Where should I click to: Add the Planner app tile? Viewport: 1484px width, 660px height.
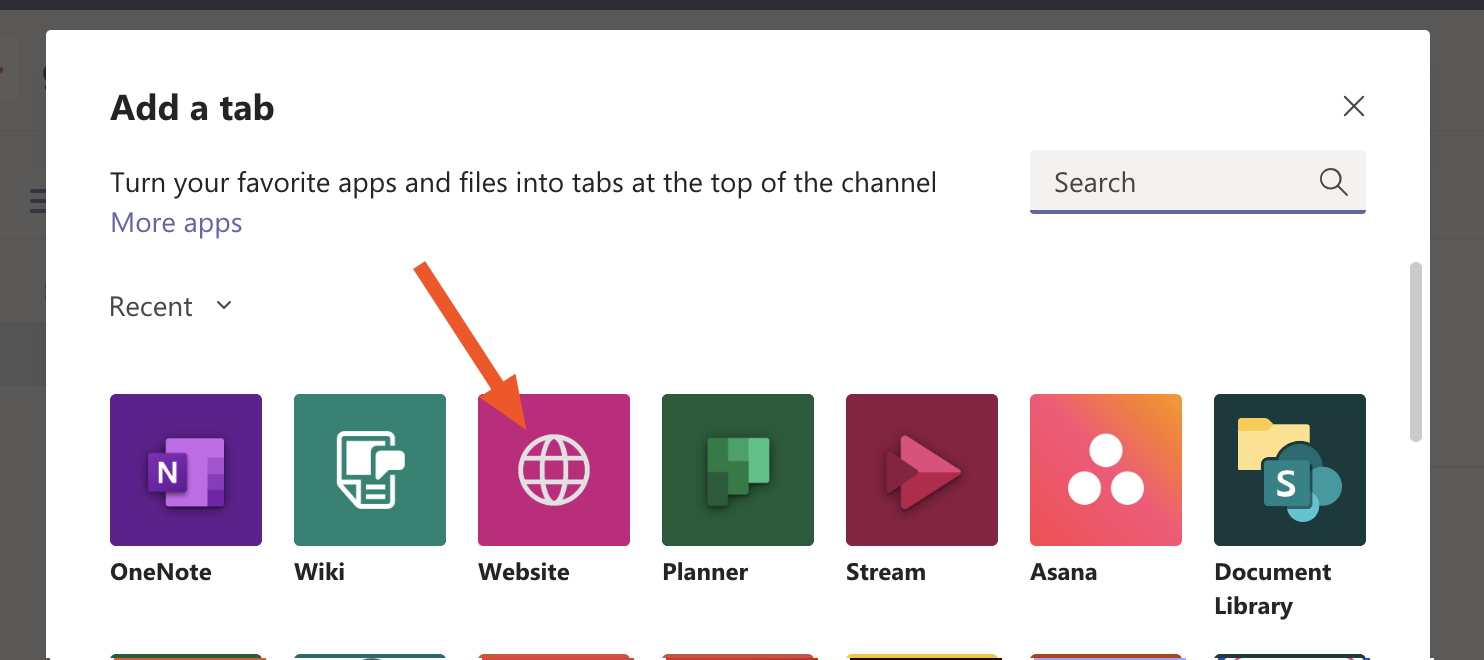pyautogui.click(x=738, y=470)
